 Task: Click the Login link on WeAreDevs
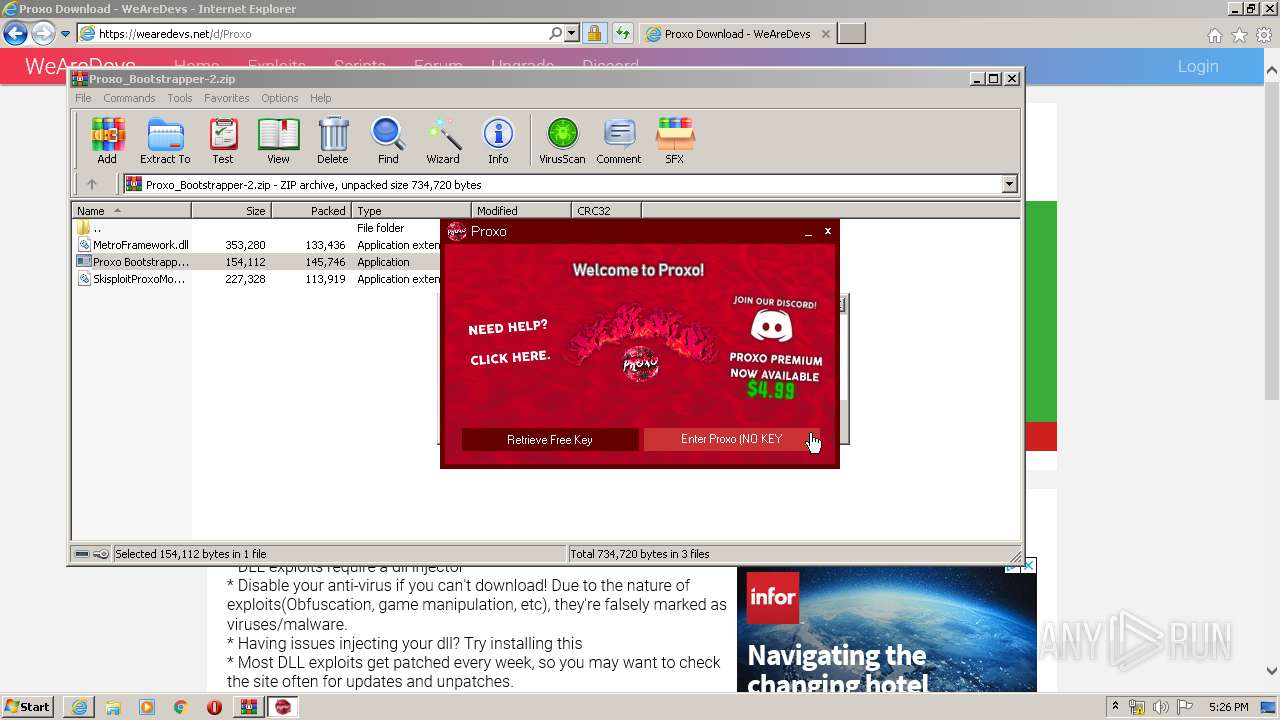[x=1197, y=66]
